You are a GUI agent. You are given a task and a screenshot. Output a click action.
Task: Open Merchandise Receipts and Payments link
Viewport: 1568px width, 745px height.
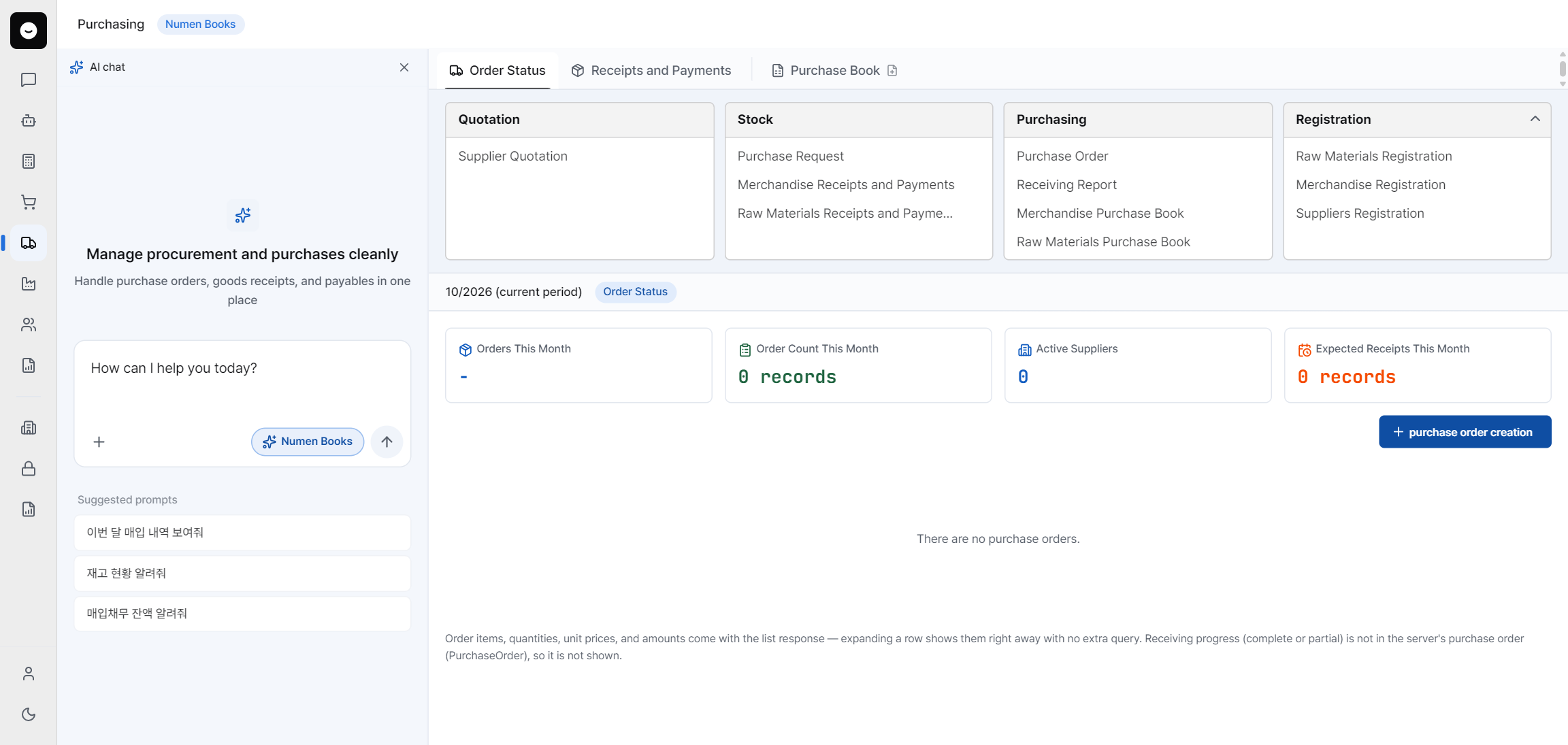tap(846, 185)
